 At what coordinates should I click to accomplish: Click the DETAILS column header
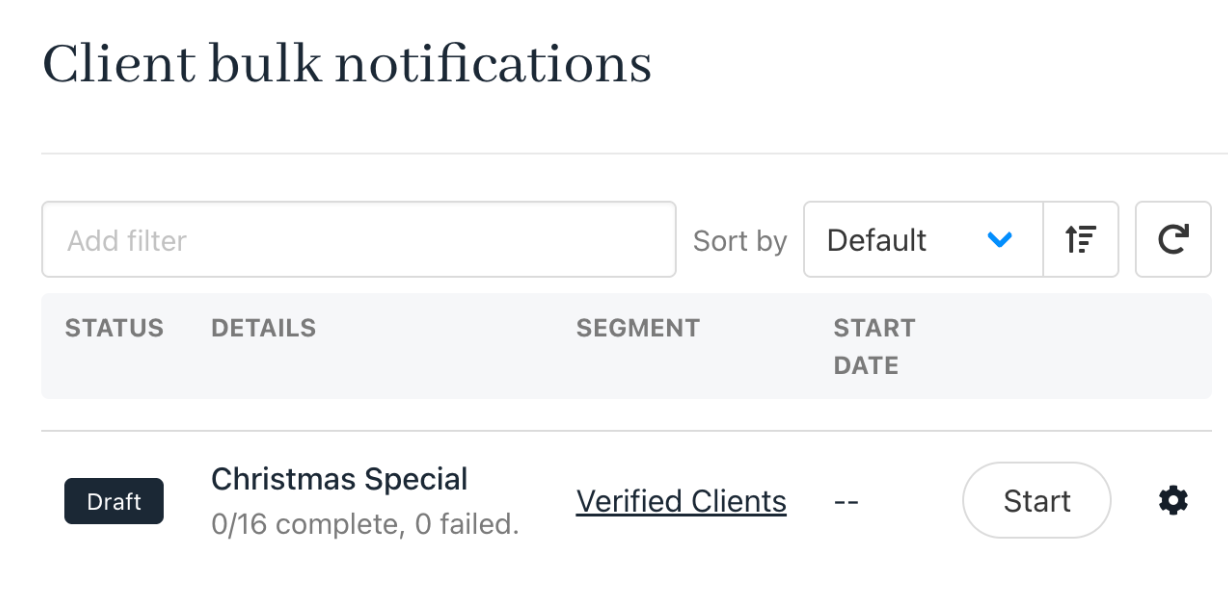(263, 328)
